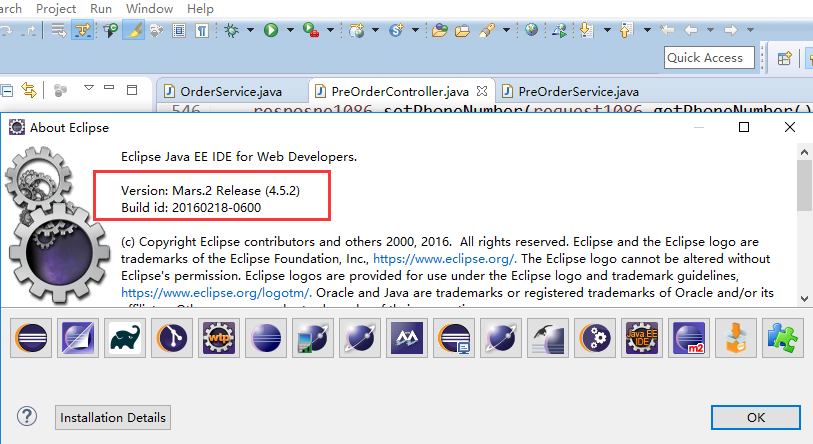Switch to PreOrderService.java tab

point(578,92)
